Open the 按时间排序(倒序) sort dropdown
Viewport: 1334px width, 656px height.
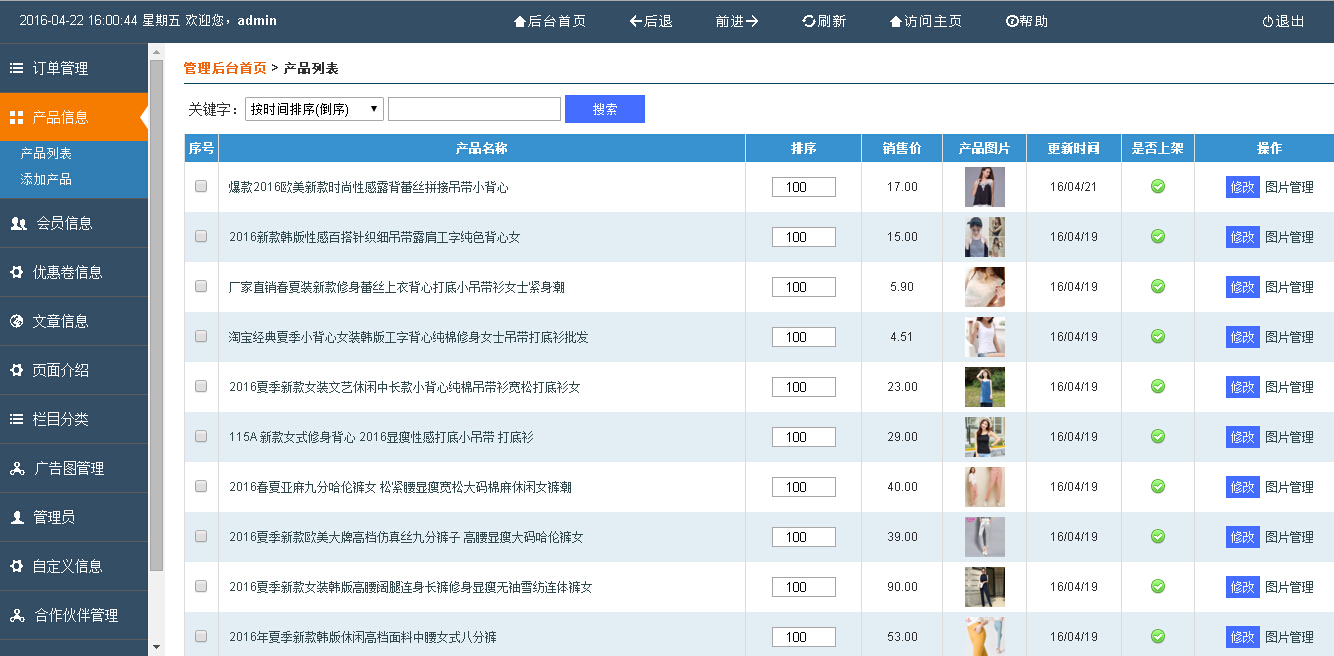tap(314, 109)
